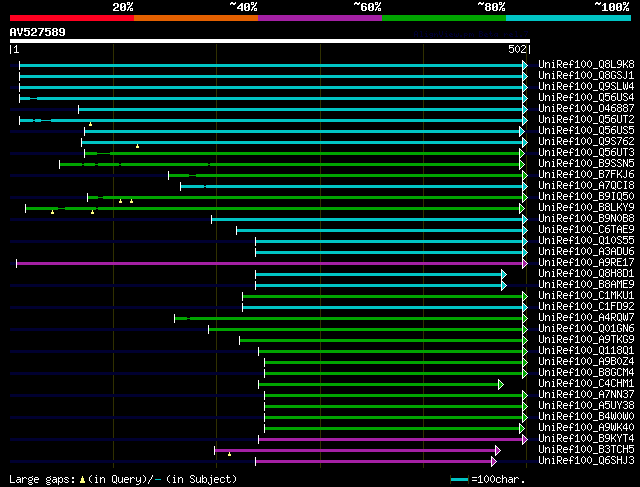Click the yellow gap marker under the UniRef100_Q56UT2 bar
This screenshot has height=487, width=640.
(90, 124)
